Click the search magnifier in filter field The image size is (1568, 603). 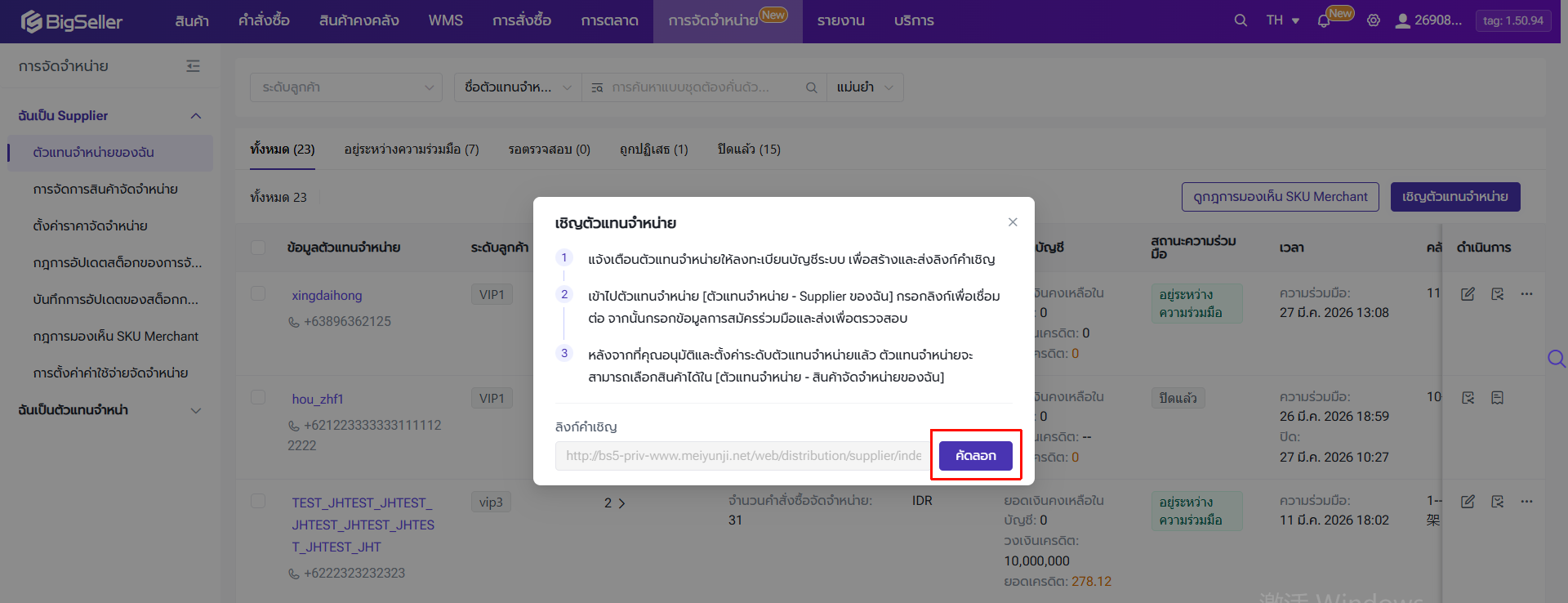click(x=811, y=87)
